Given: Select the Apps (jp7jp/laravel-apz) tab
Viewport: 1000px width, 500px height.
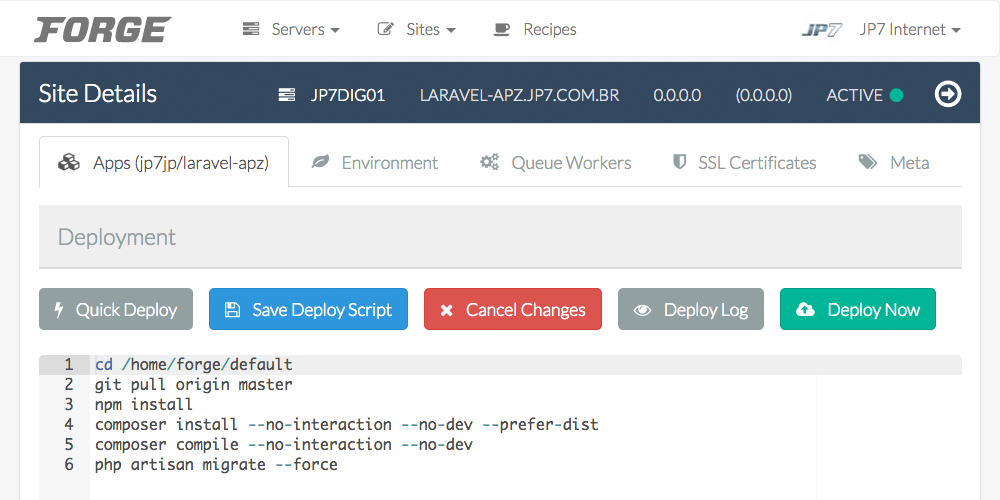Looking at the screenshot, I should [x=164, y=162].
